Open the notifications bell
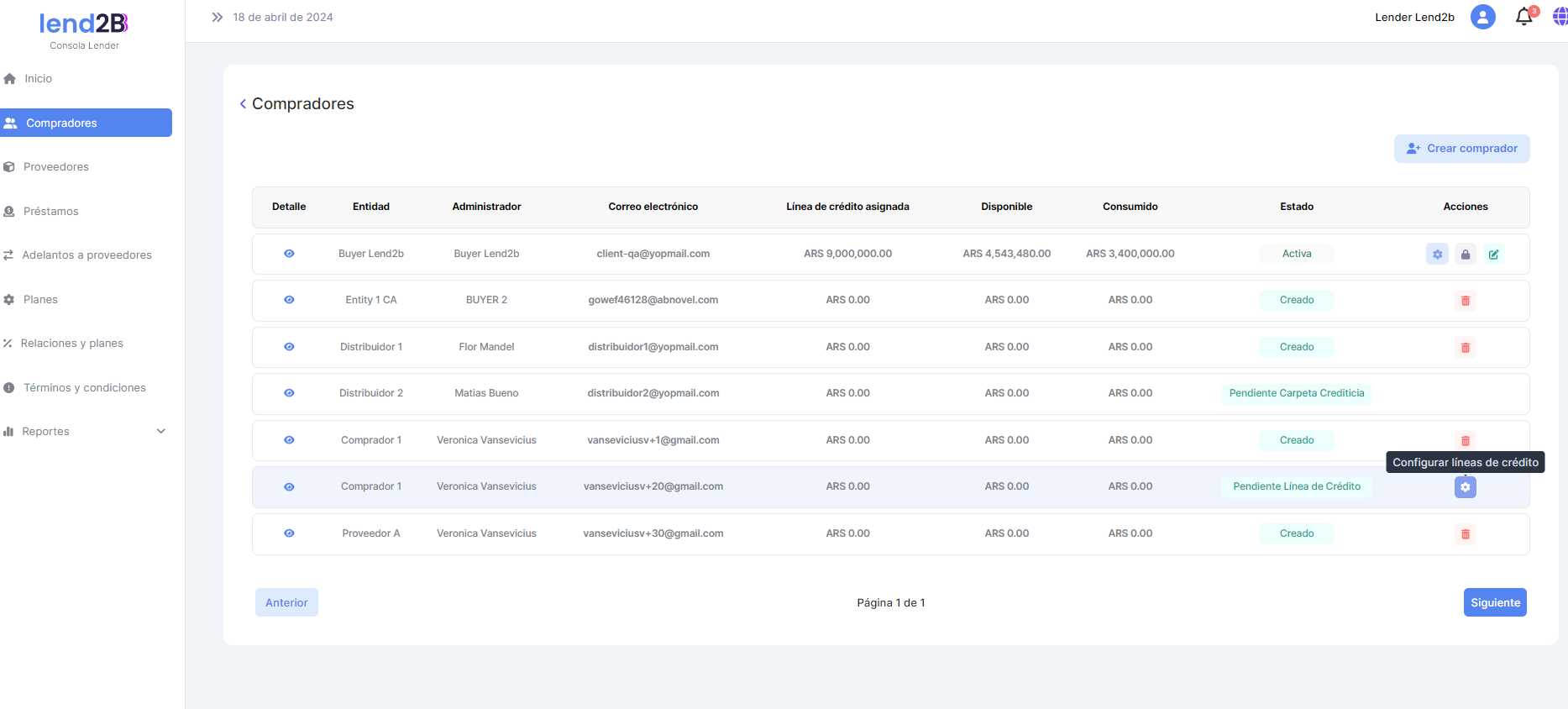Viewport: 1568px width, 709px height. pyautogui.click(x=1523, y=17)
